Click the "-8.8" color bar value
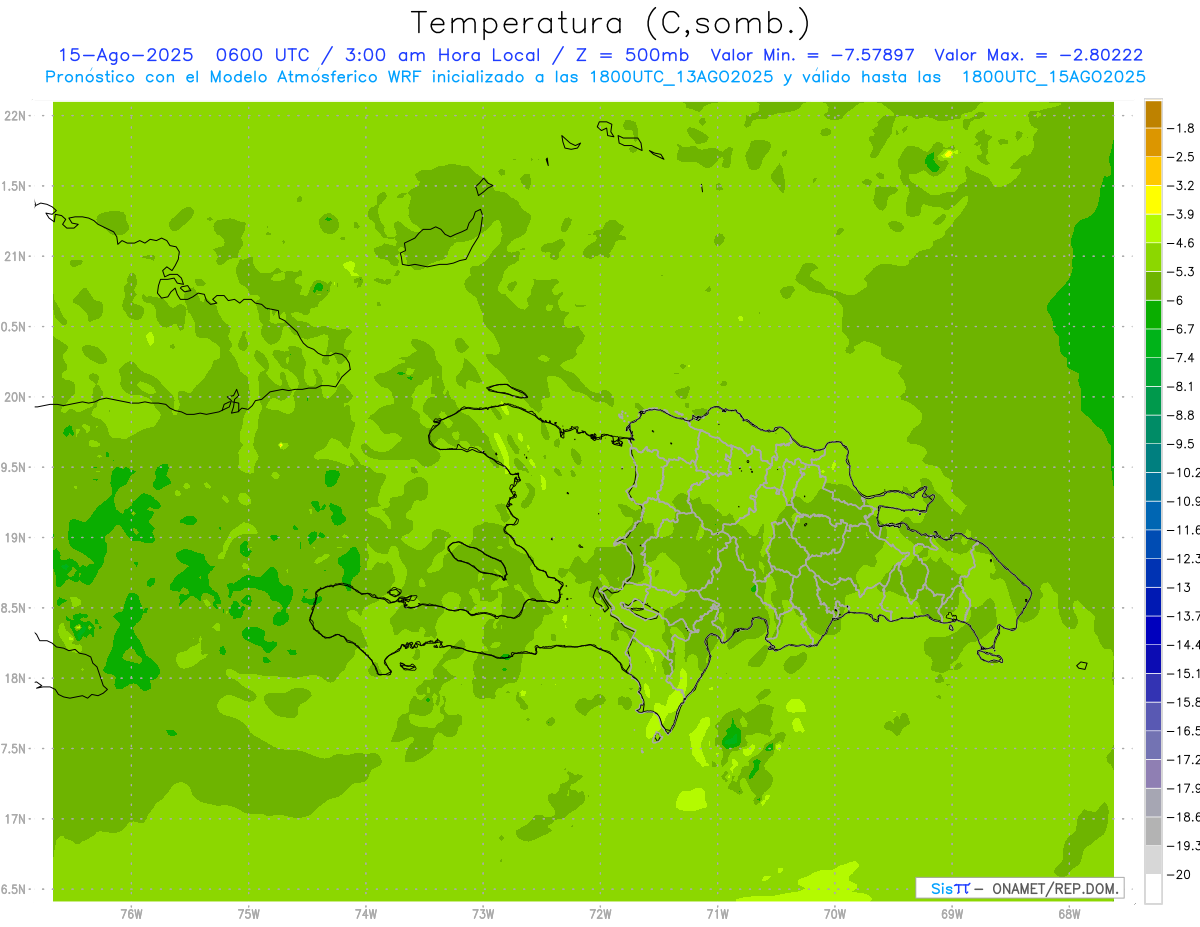This screenshot has height=927, width=1200. 1183,415
